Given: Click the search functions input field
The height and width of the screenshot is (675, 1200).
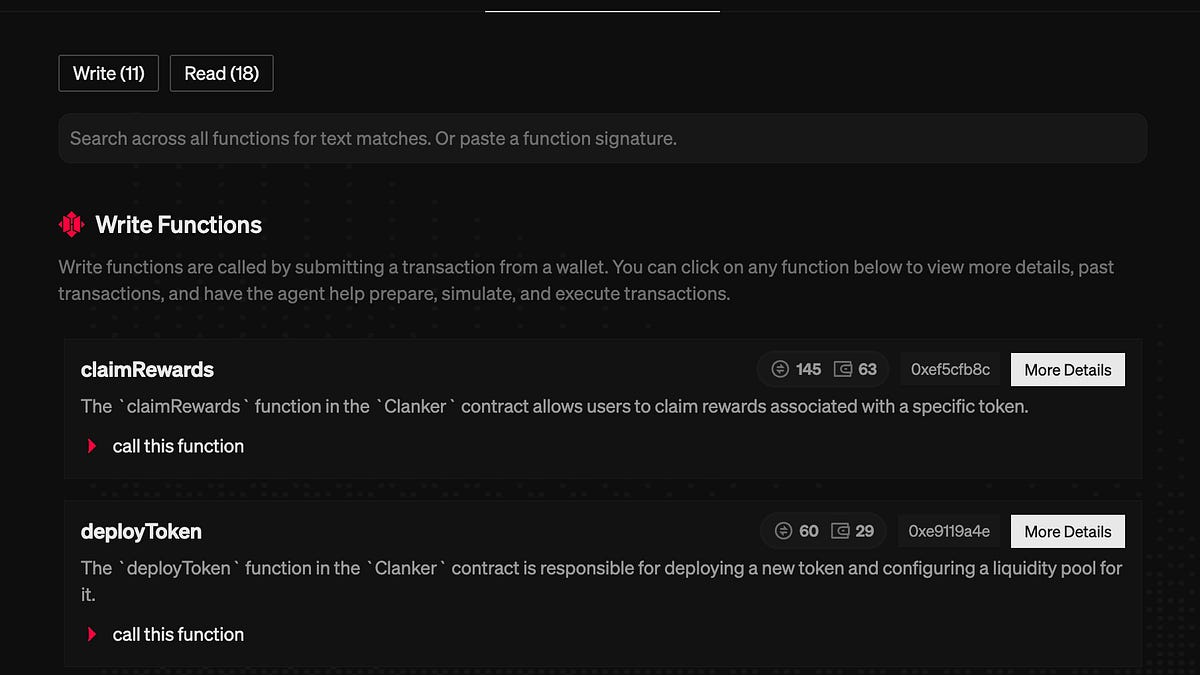Looking at the screenshot, I should [600, 138].
